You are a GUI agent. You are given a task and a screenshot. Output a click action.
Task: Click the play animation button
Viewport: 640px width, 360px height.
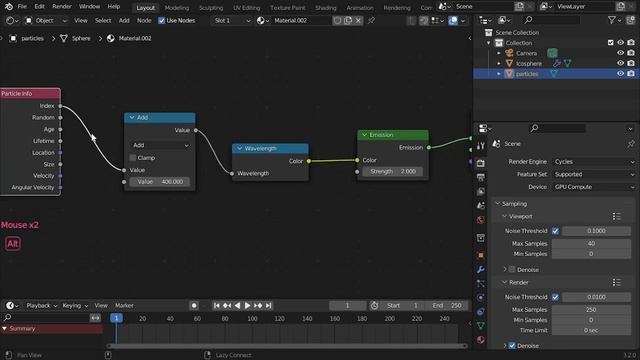[247, 305]
